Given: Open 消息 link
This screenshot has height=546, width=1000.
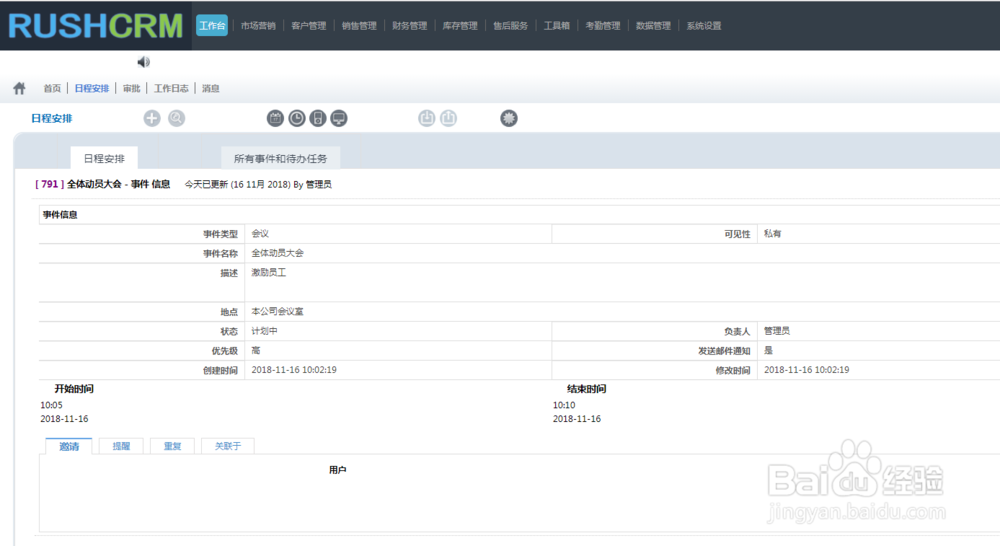Looking at the screenshot, I should tap(210, 88).
